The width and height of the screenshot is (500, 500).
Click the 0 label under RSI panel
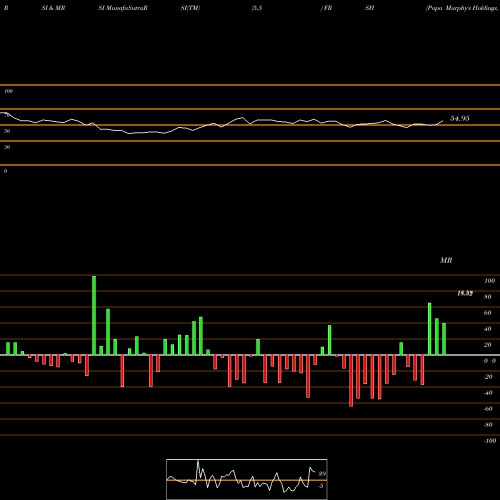(5, 171)
